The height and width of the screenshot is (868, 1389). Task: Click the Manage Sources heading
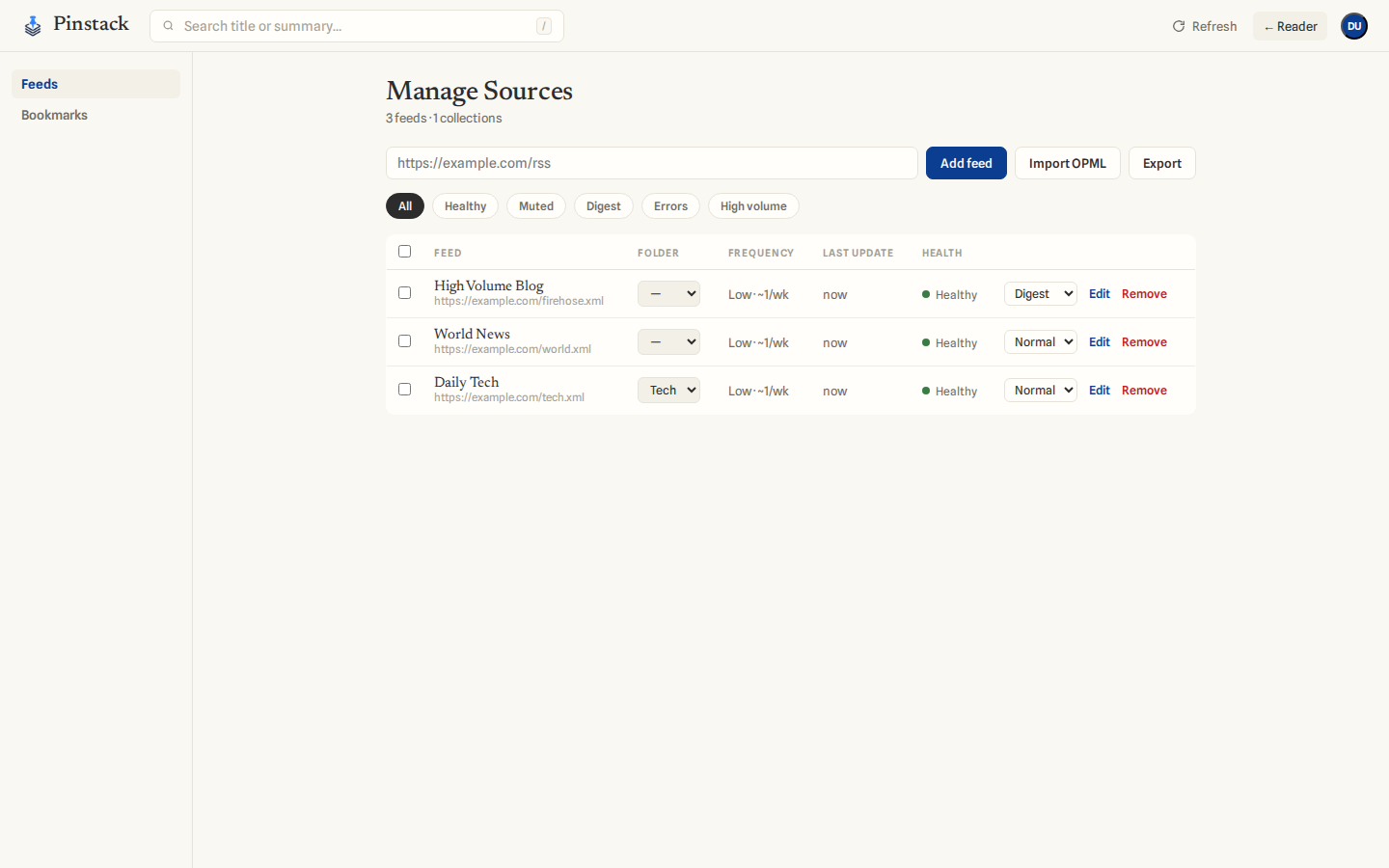click(x=479, y=91)
